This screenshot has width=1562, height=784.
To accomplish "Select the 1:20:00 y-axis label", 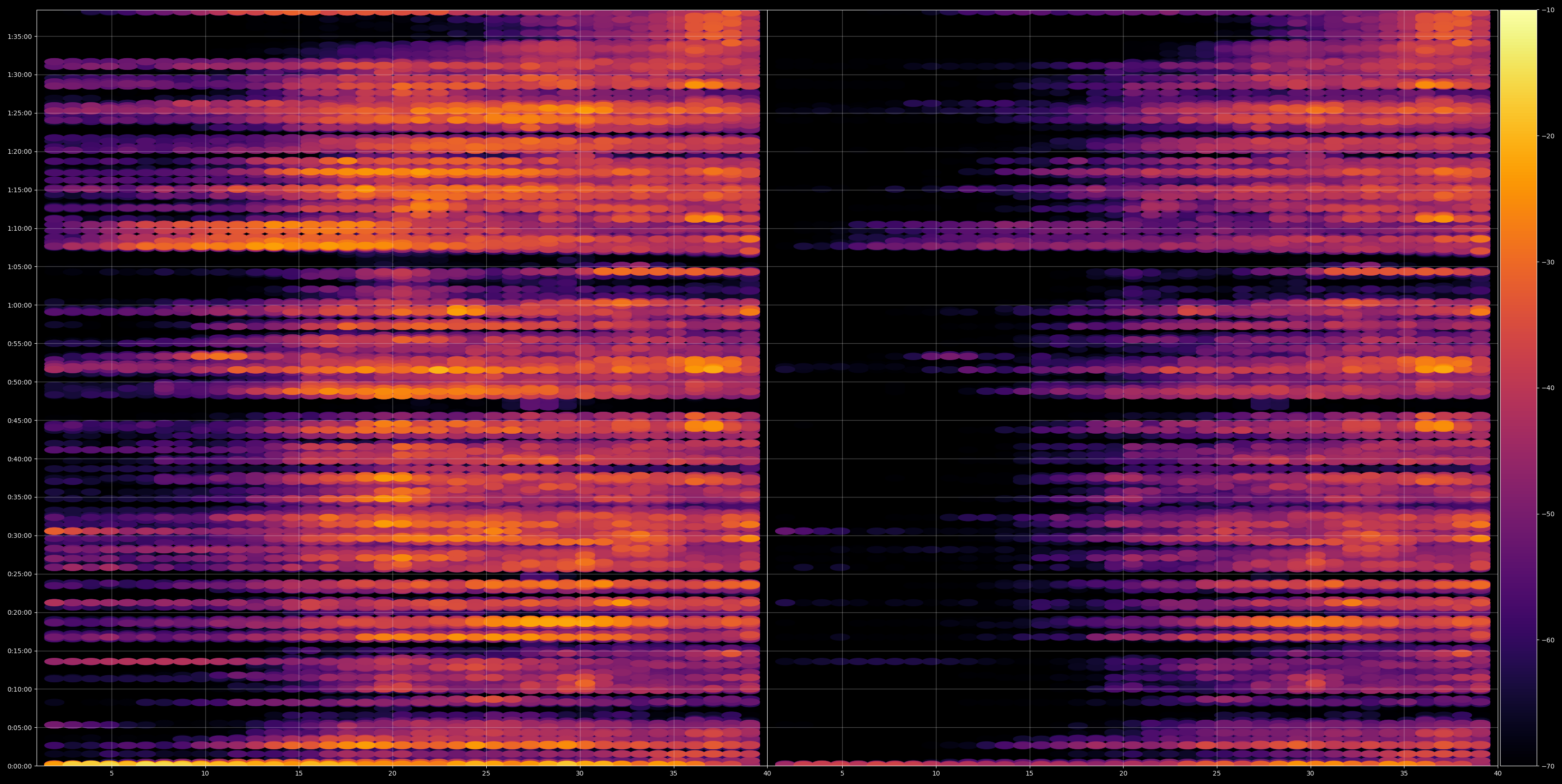I will point(19,151).
